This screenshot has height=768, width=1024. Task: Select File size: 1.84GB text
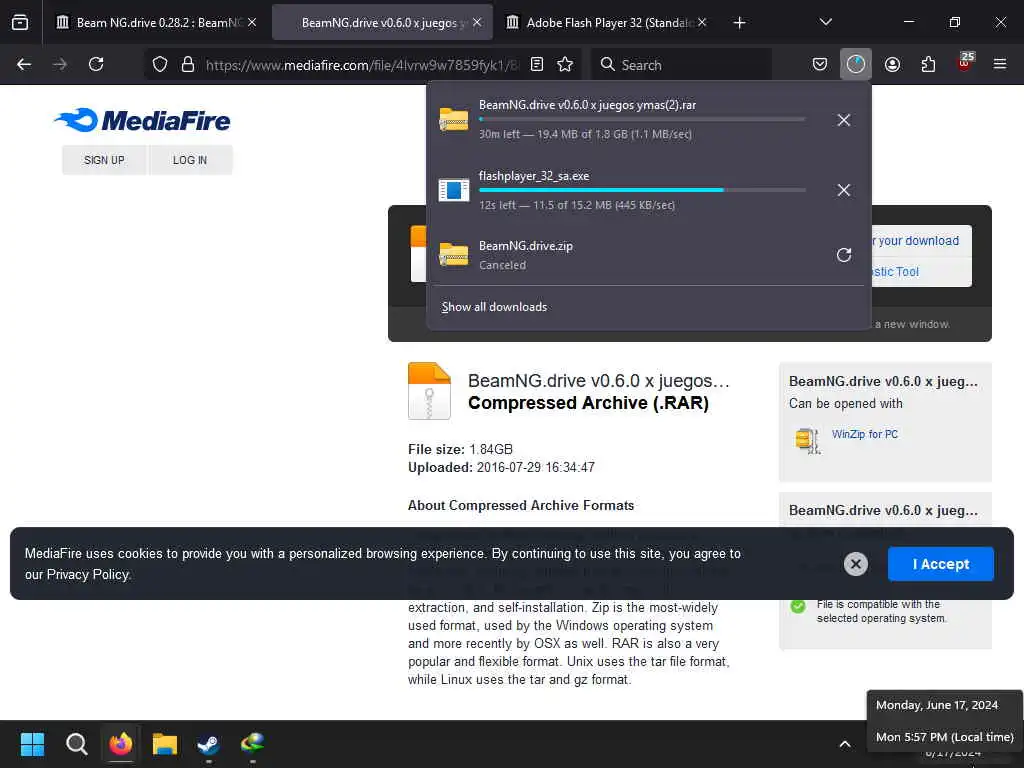click(460, 449)
